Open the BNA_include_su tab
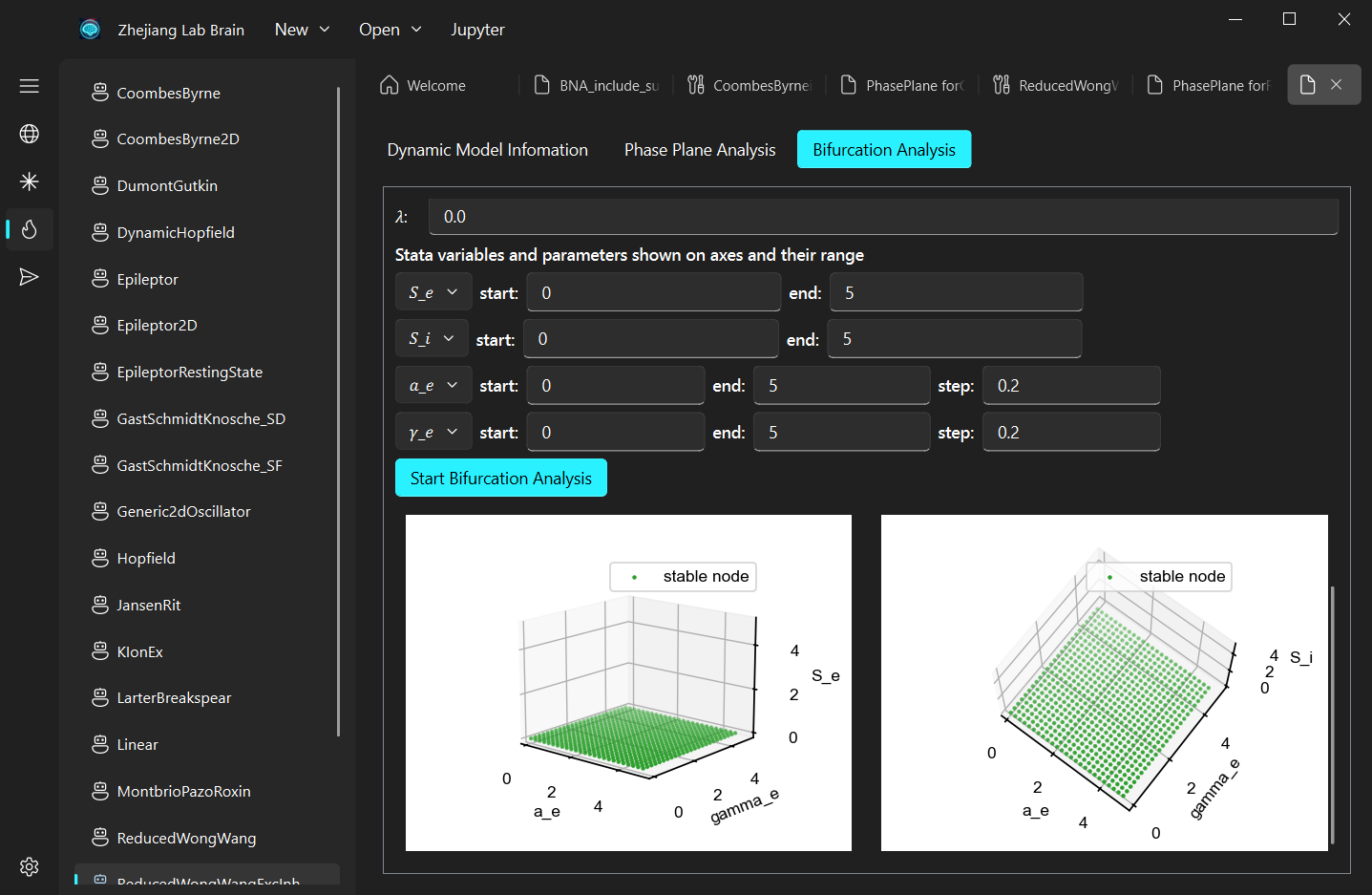Viewport: 1372px width, 895px height. (x=597, y=85)
